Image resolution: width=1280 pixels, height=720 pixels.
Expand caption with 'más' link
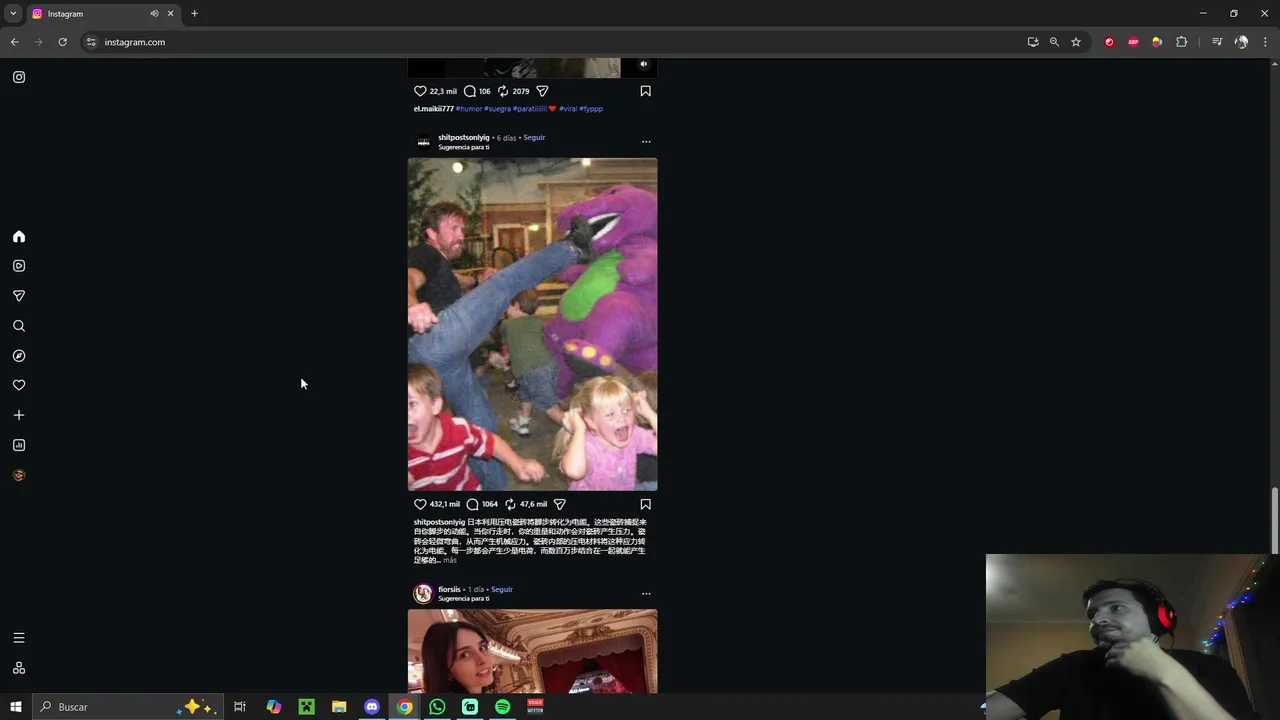click(449, 560)
